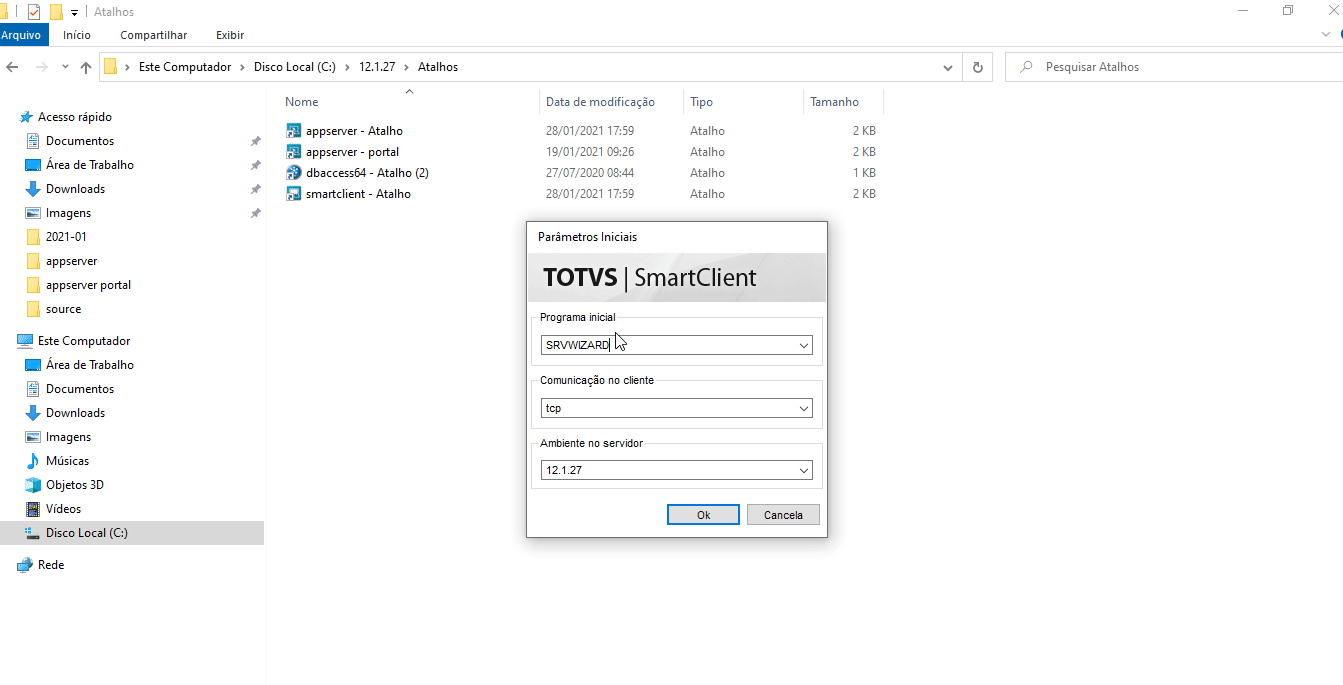Refresh the Atalhos folder view

(x=978, y=67)
